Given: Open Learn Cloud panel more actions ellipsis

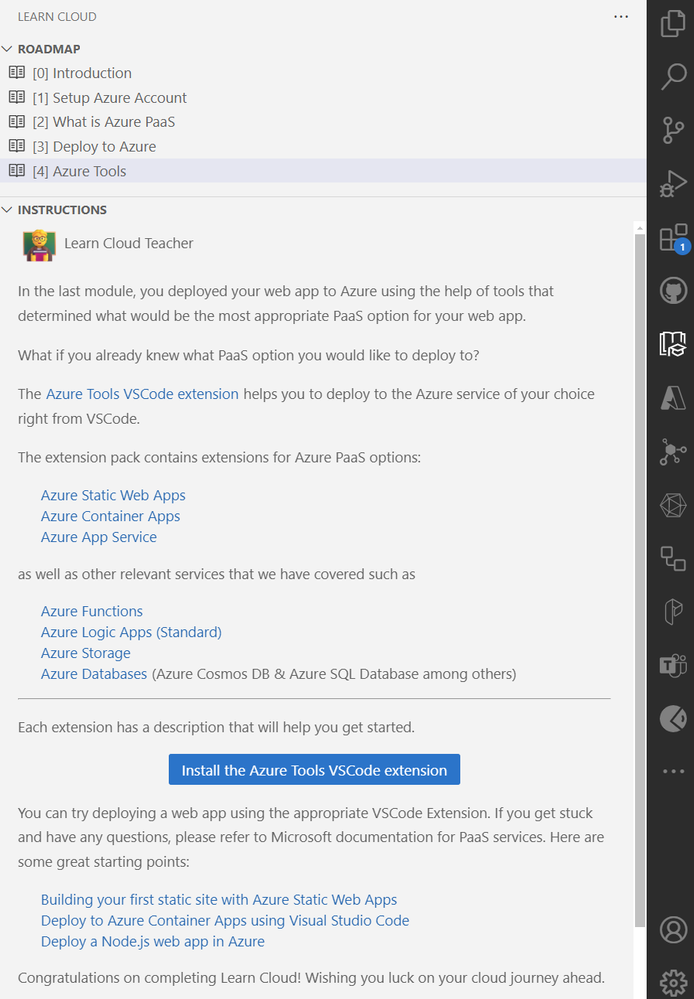Looking at the screenshot, I should tap(621, 17).
